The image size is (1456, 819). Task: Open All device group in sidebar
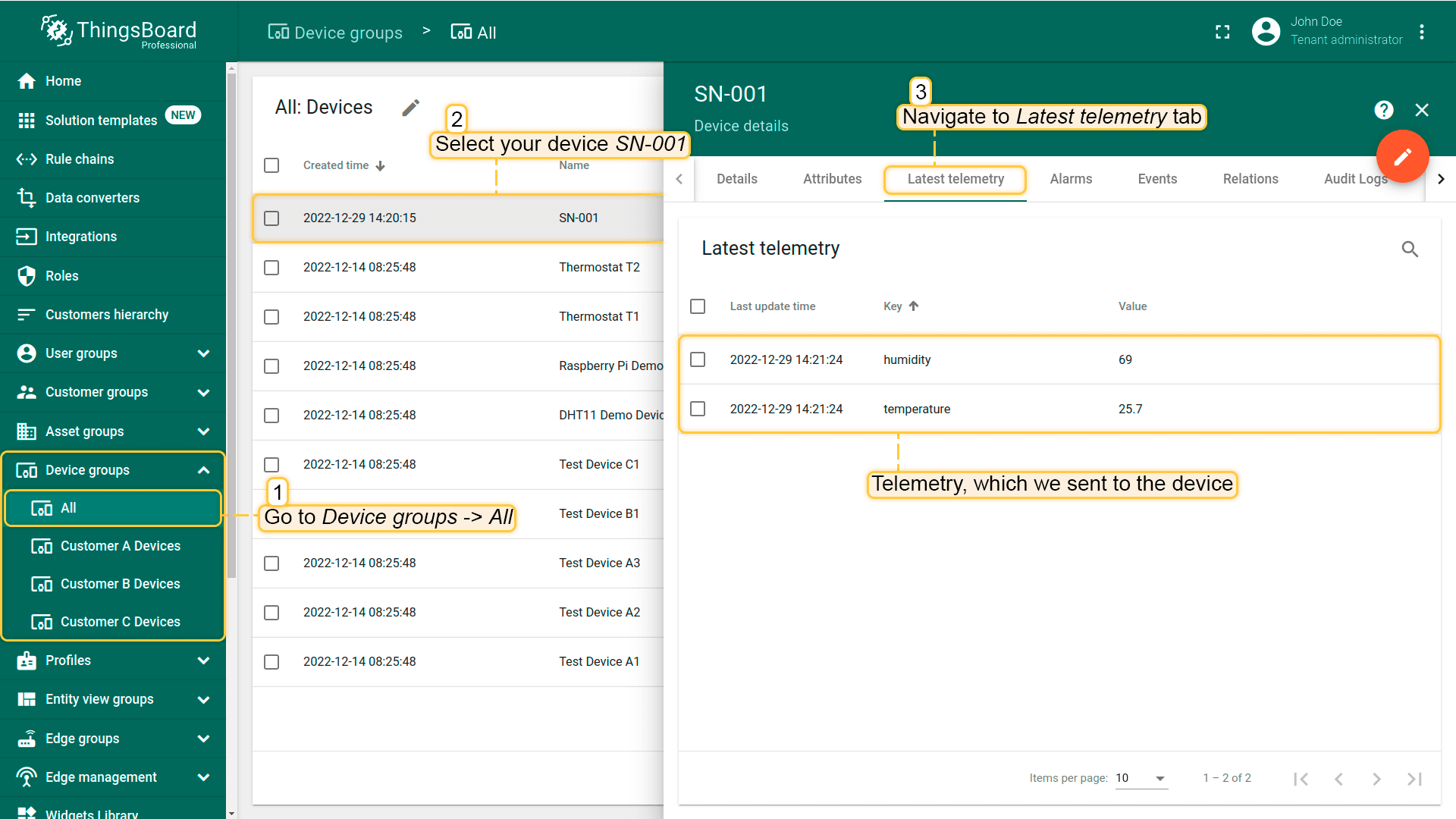113,508
